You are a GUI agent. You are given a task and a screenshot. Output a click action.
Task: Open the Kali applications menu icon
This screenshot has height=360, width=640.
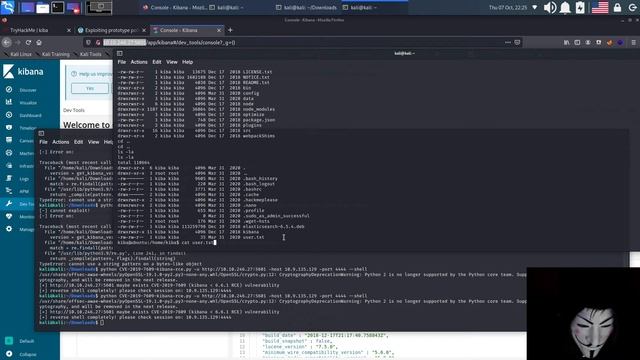pos(7,7)
